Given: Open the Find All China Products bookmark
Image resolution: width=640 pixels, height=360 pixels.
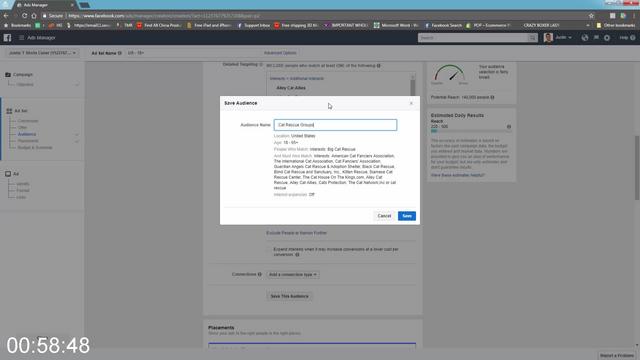Looking at the screenshot, I should tap(159, 25).
